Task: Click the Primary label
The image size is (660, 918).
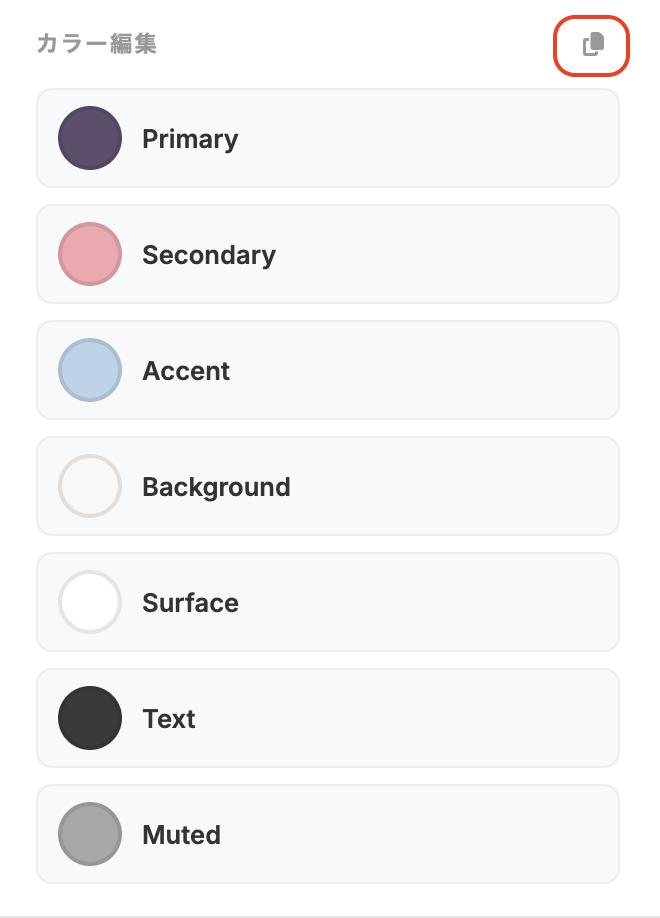Action: 190,139
